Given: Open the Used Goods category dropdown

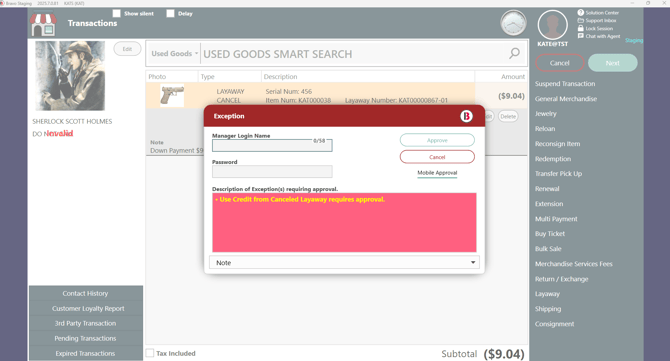Looking at the screenshot, I should point(174,53).
